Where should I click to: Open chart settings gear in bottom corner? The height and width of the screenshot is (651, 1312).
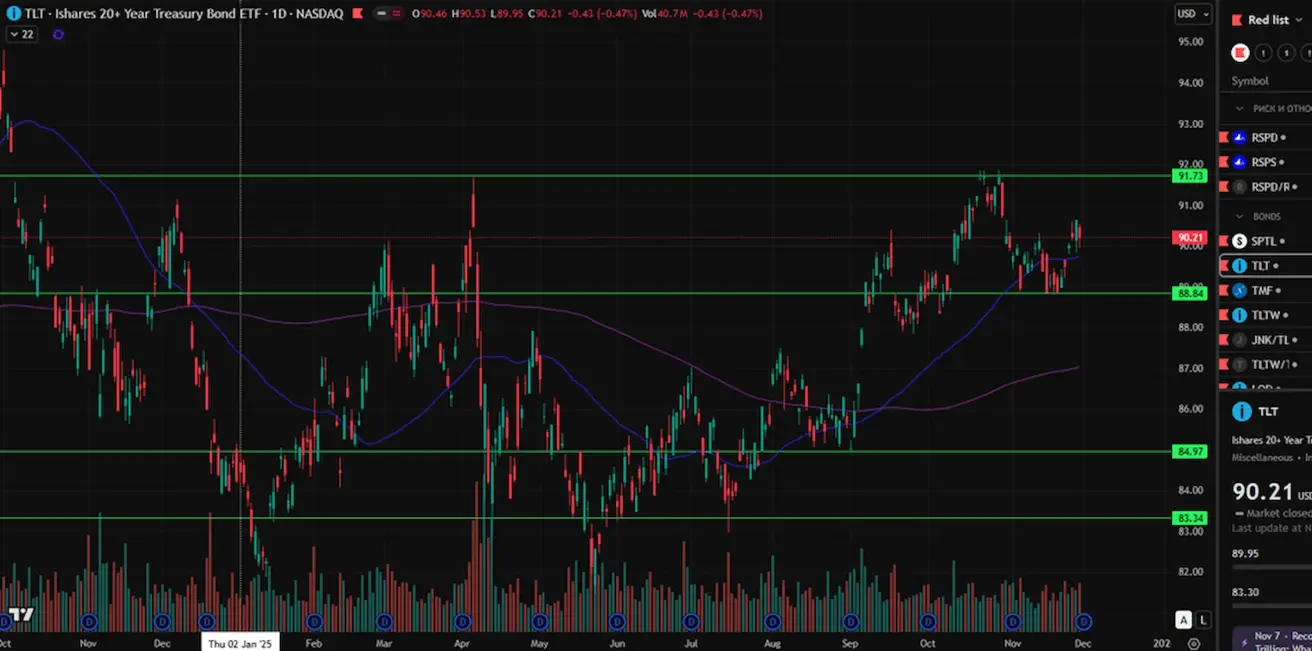pyautogui.click(x=1194, y=644)
